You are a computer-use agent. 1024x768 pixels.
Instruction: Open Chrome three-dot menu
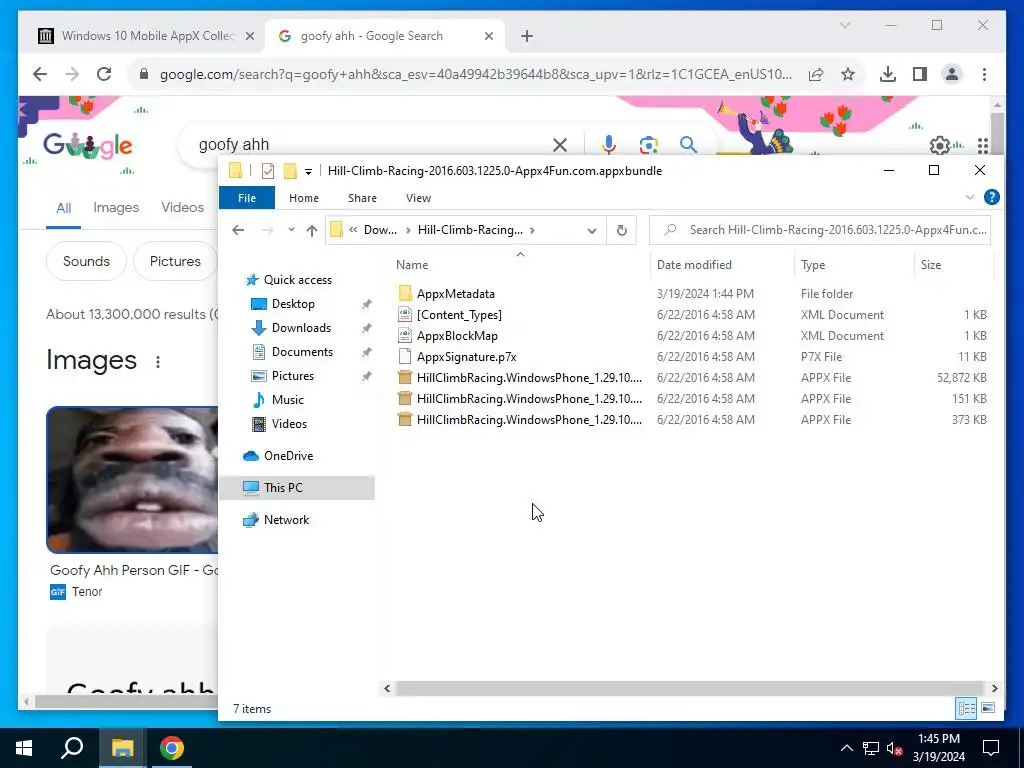pyautogui.click(x=984, y=74)
